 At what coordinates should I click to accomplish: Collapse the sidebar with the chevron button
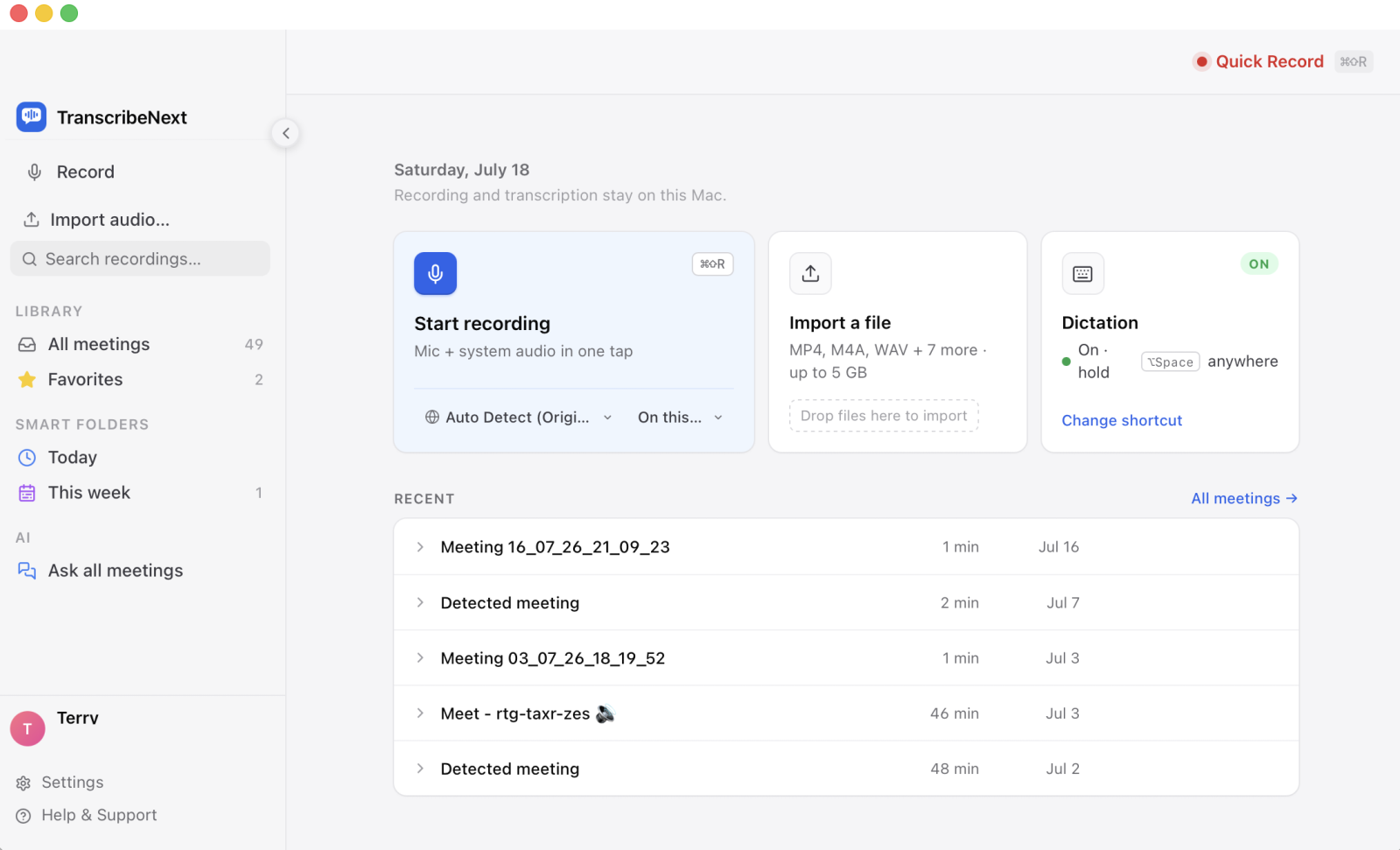coord(285,133)
